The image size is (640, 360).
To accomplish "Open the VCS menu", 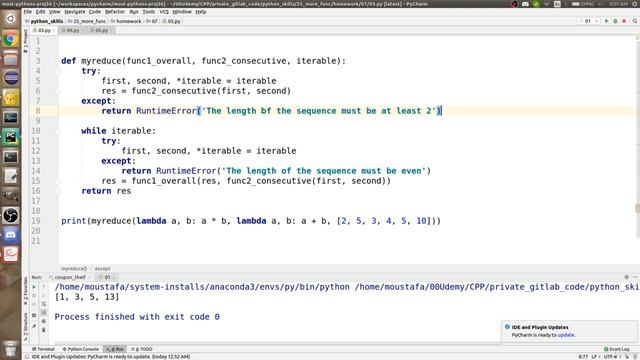I will (164, 12).
